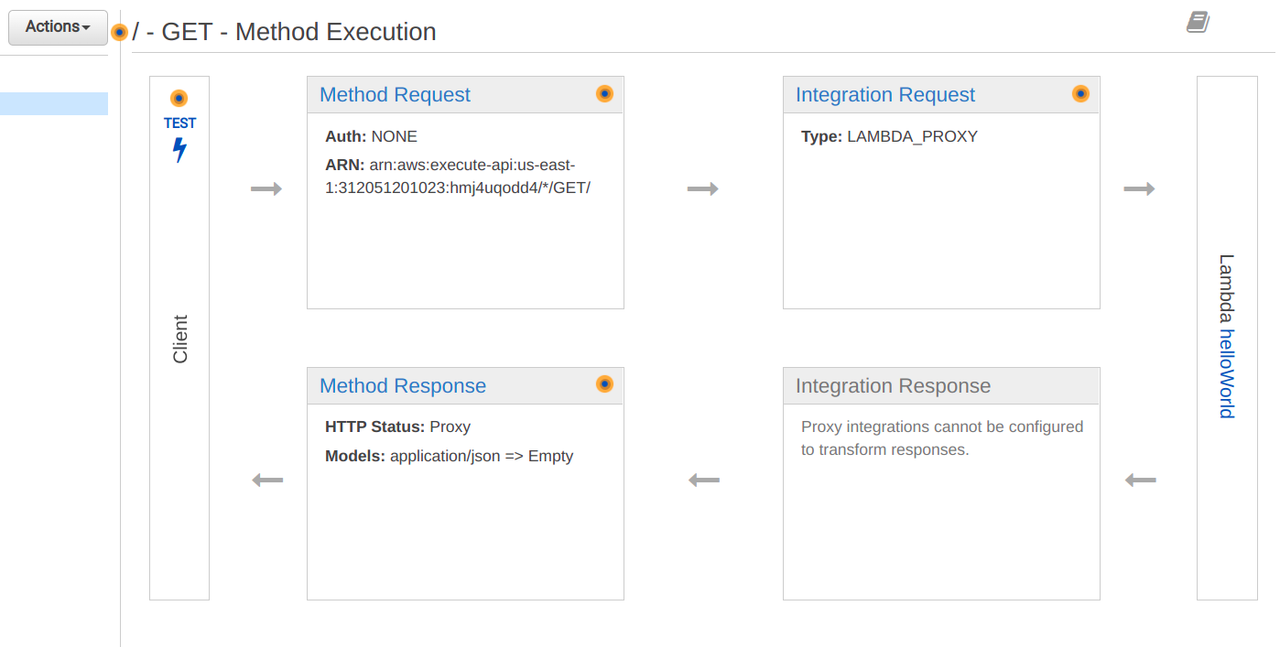
Task: Click the arrow between Method Request and Integration Request
Action: 703,189
